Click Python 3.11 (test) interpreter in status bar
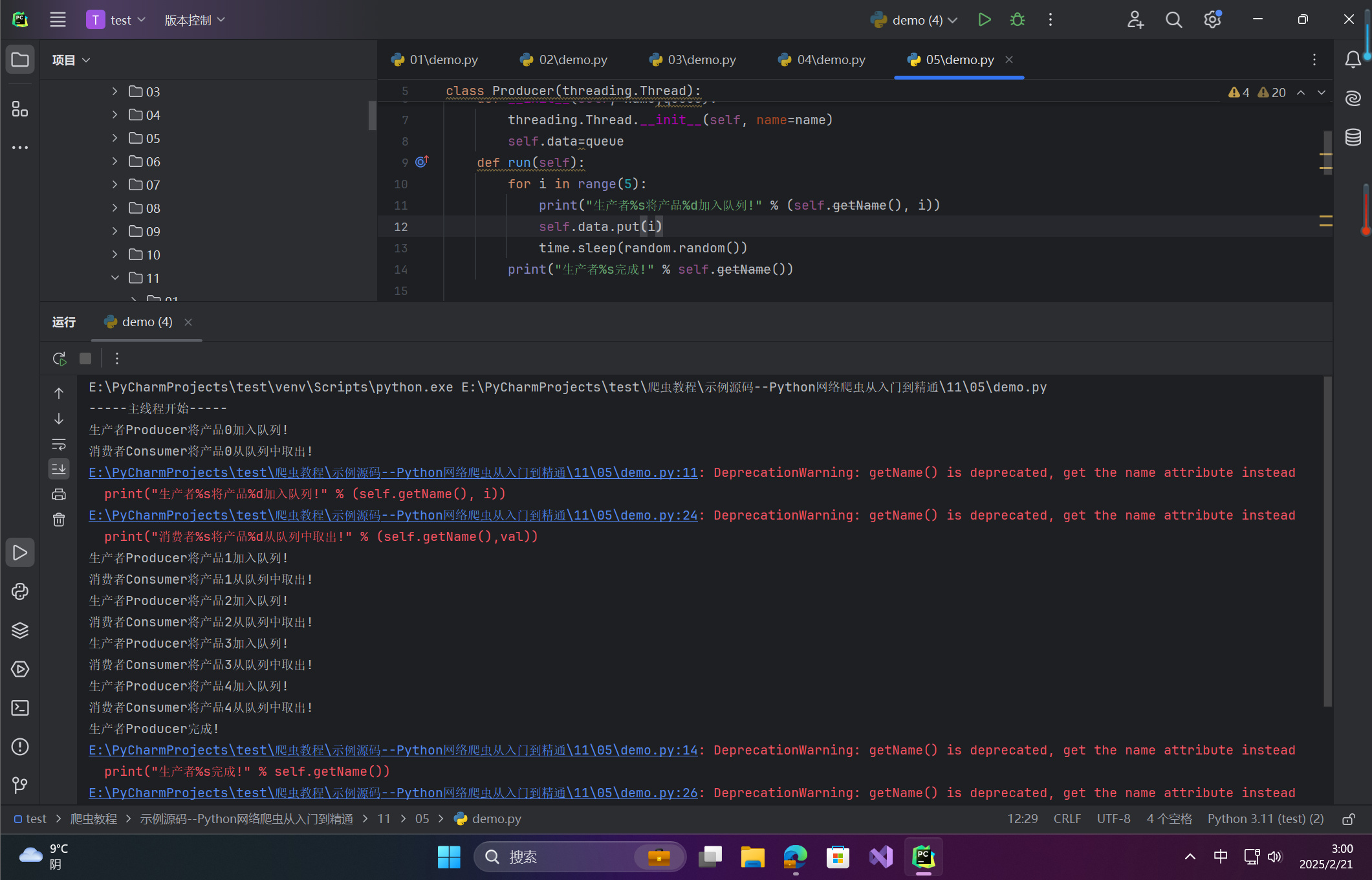 pyautogui.click(x=1265, y=819)
